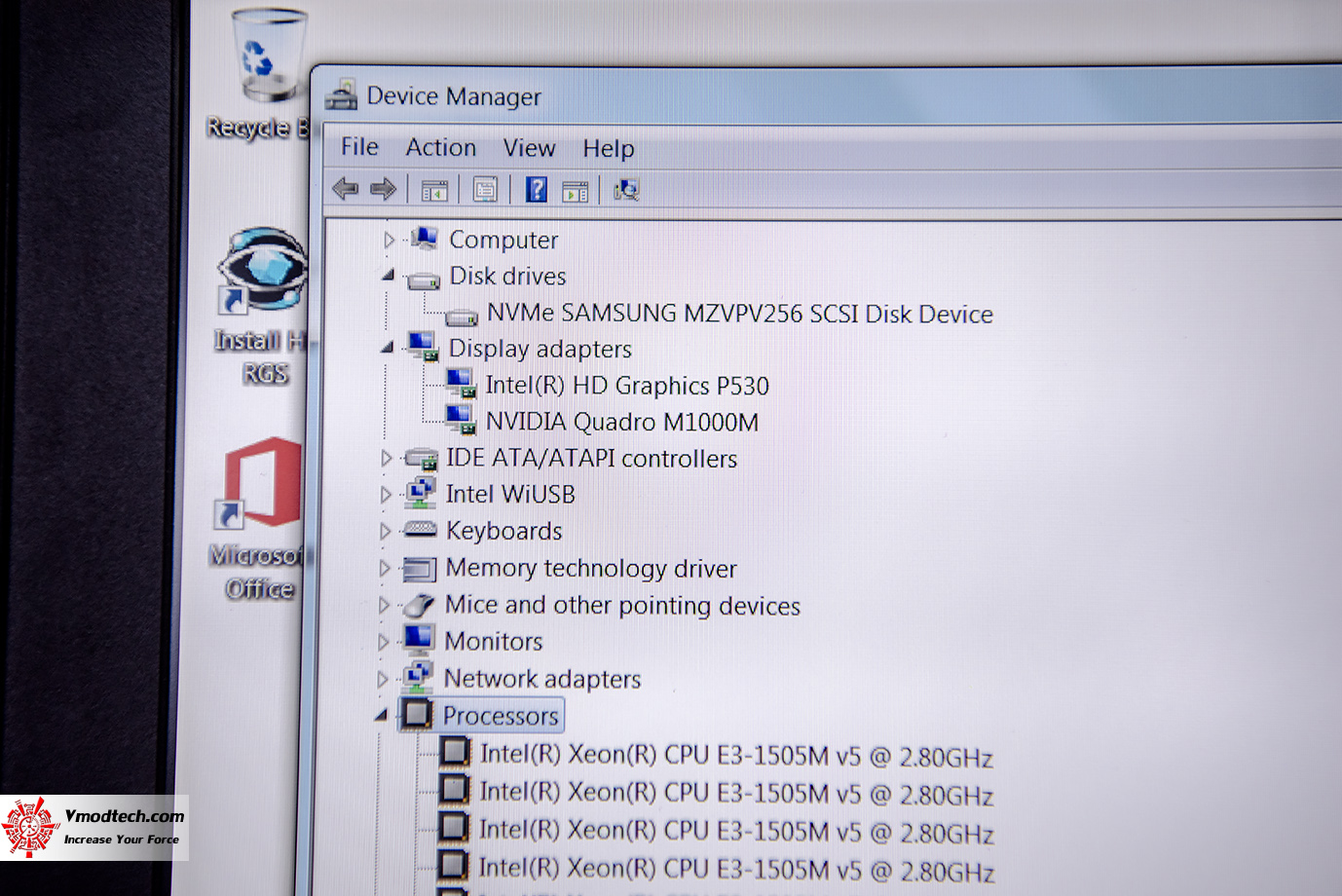Select the Memory technology driver icon
Image resolution: width=1342 pixels, height=896 pixels.
(420, 569)
